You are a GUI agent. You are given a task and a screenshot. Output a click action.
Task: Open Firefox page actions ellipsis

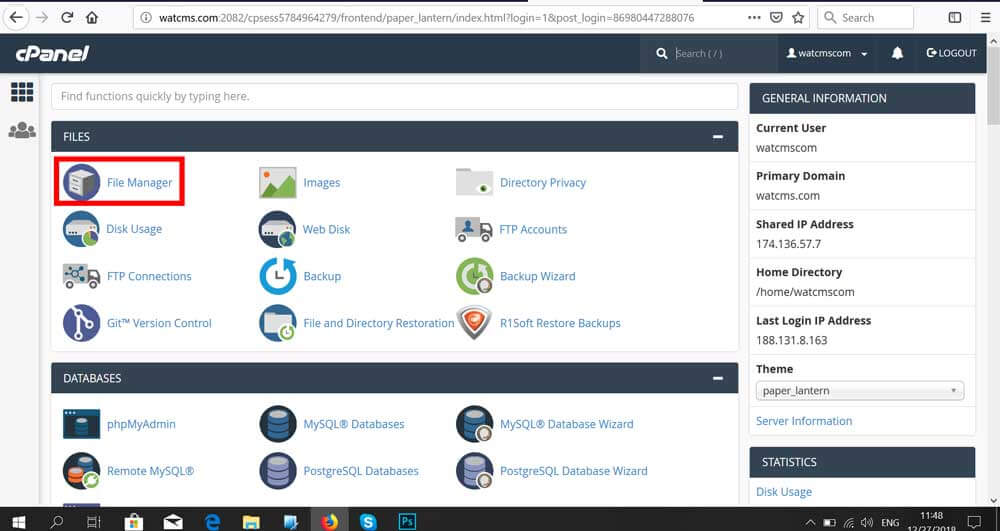click(754, 18)
